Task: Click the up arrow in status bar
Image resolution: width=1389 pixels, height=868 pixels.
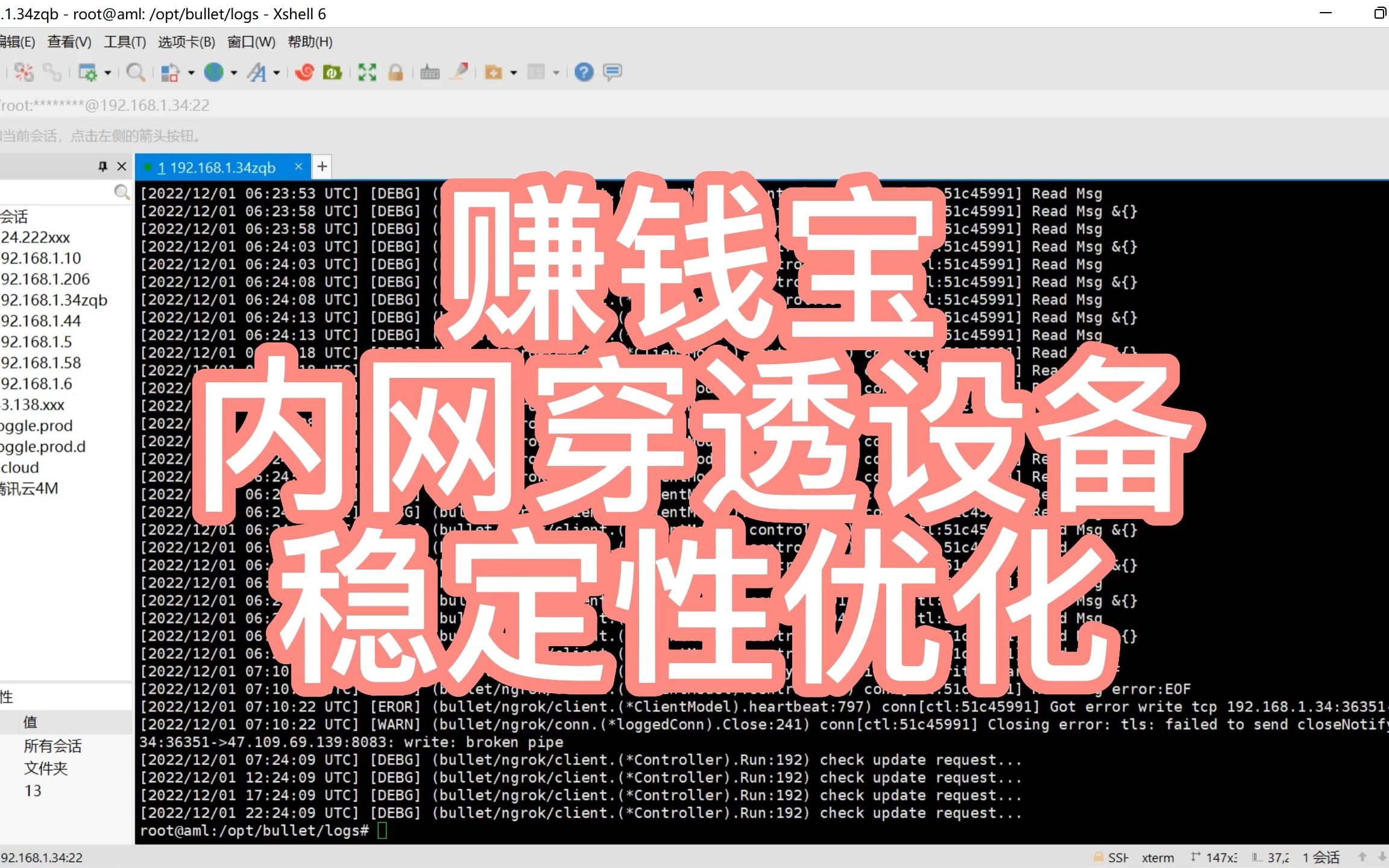Action: [1362, 857]
